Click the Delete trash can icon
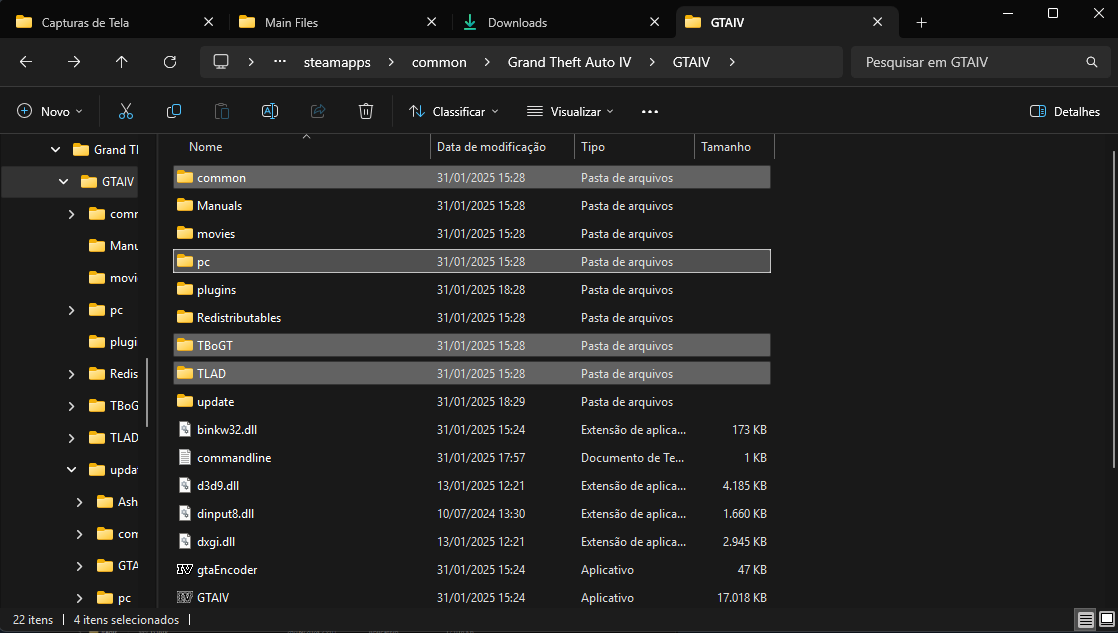Image resolution: width=1118 pixels, height=633 pixels. pos(366,111)
